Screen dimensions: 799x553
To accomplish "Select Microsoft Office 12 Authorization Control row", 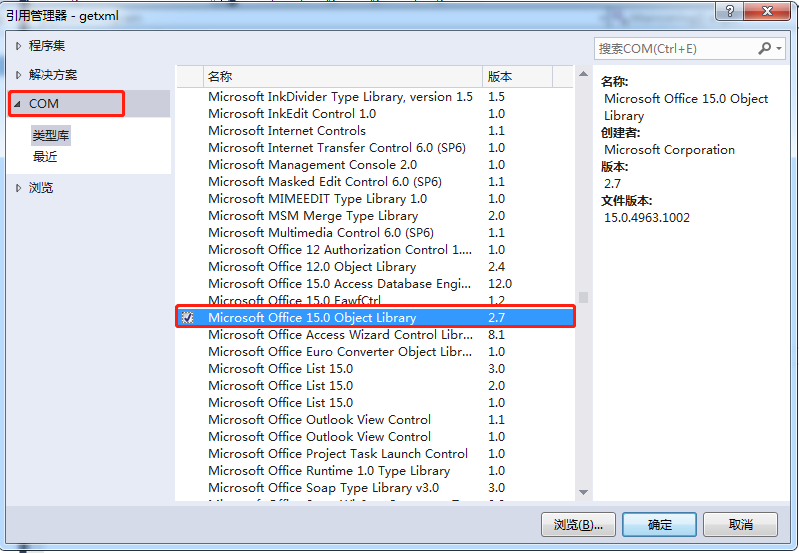I will [376, 250].
